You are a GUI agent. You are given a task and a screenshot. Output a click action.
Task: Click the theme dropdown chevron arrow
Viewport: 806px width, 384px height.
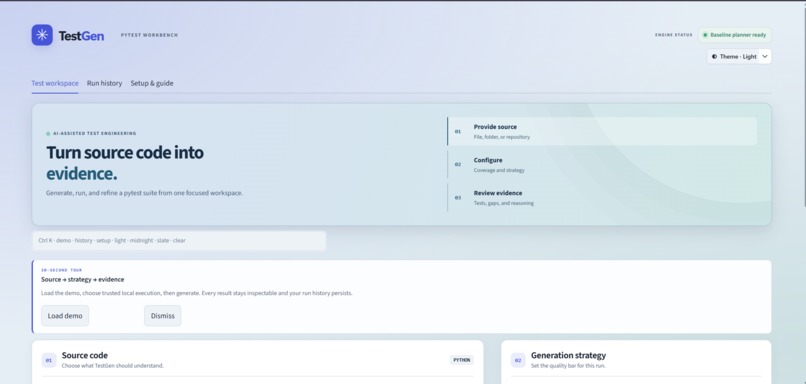coord(765,57)
